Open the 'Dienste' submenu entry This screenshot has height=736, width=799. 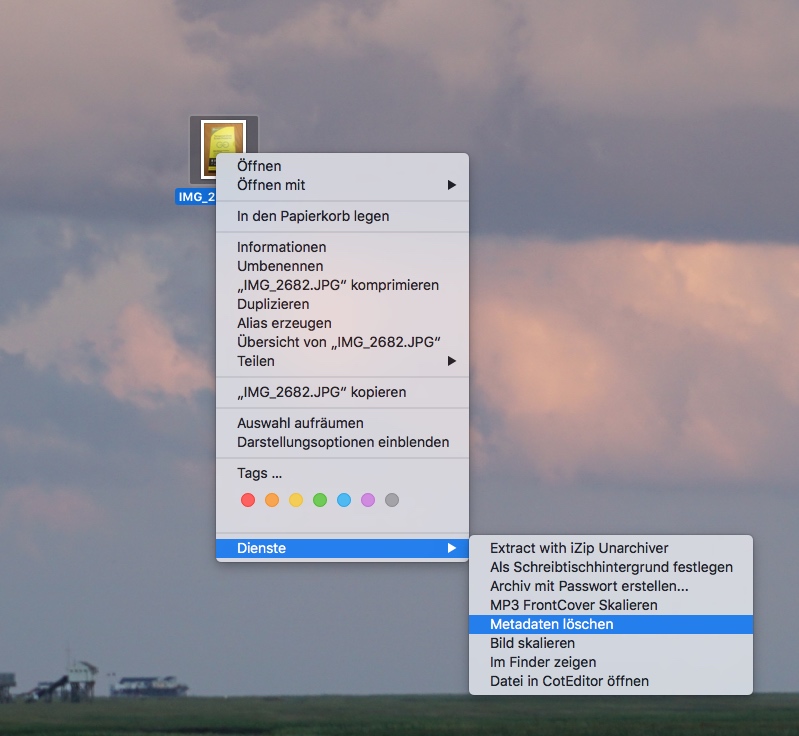pyautogui.click(x=342, y=548)
